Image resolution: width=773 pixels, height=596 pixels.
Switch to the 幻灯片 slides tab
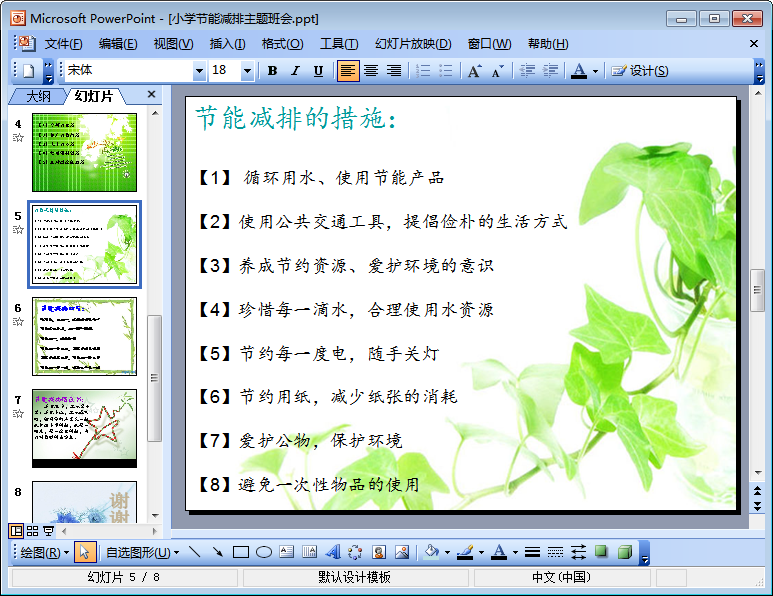(x=94, y=96)
